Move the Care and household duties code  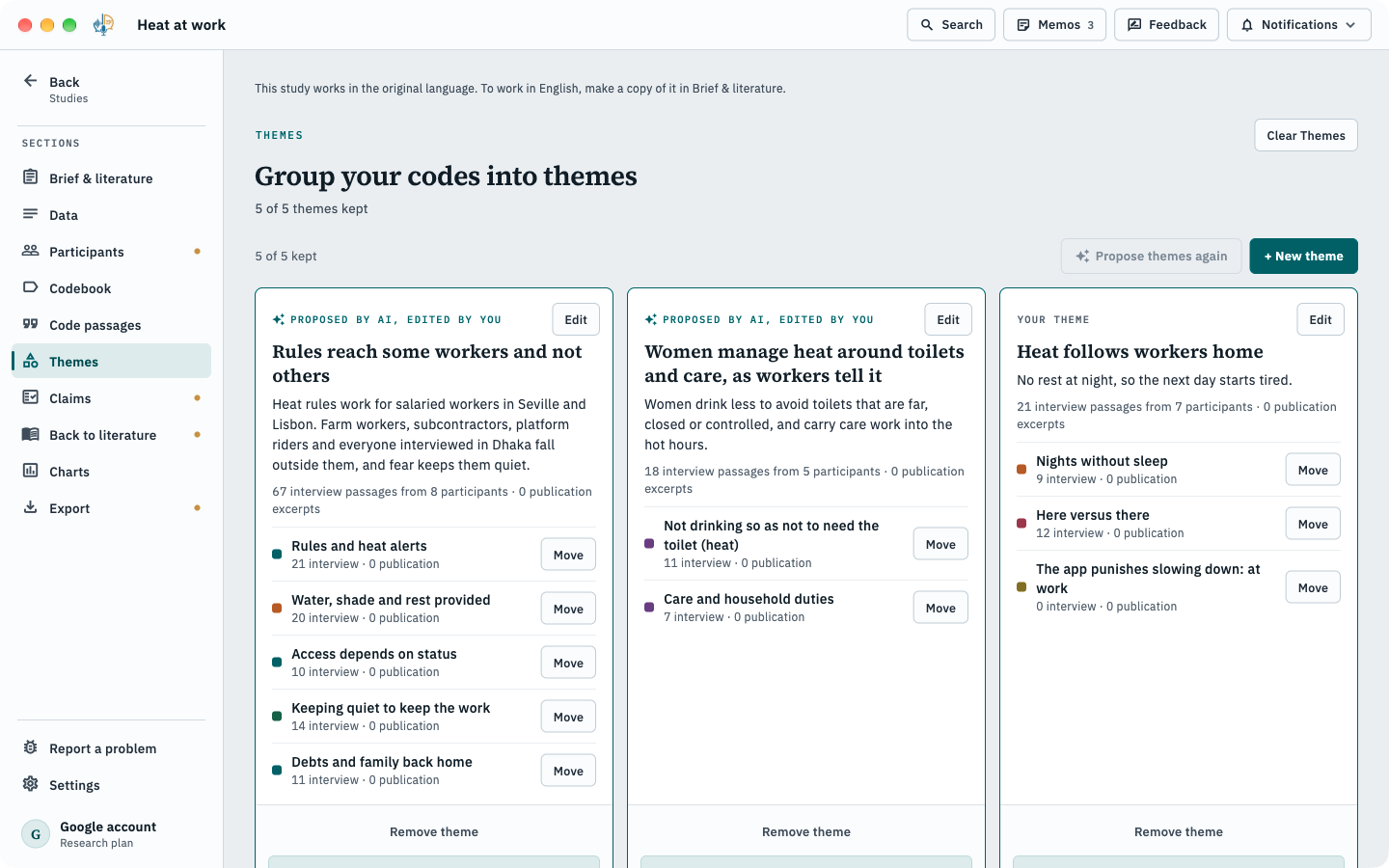click(x=940, y=608)
